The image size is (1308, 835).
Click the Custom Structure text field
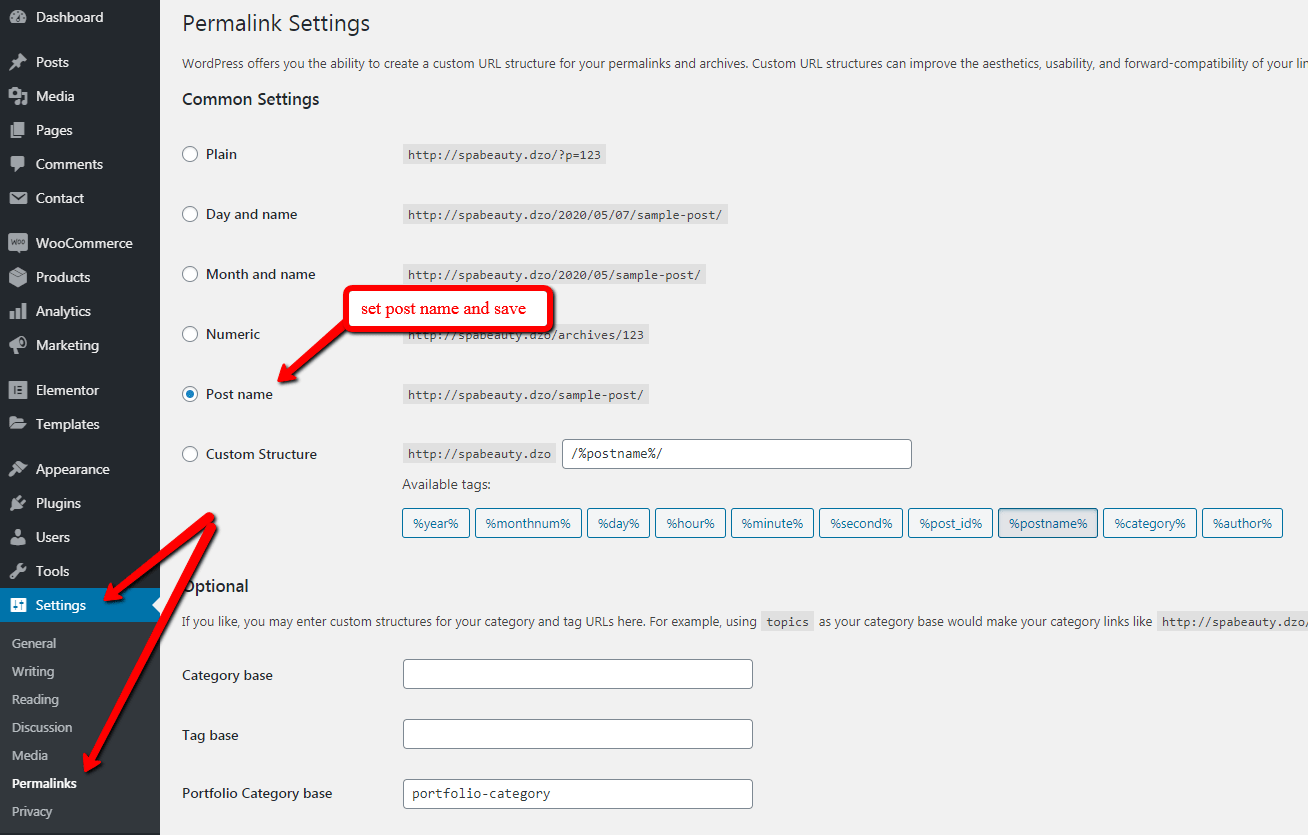736,453
